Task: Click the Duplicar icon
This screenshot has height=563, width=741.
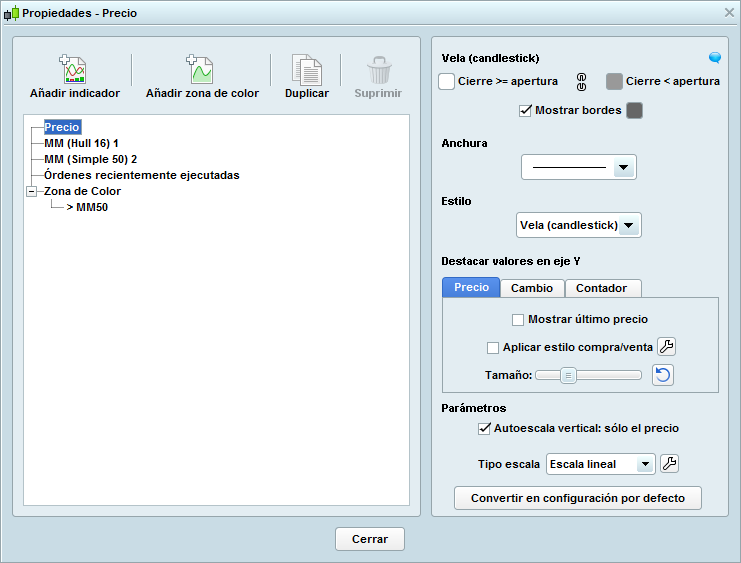Action: [306, 70]
